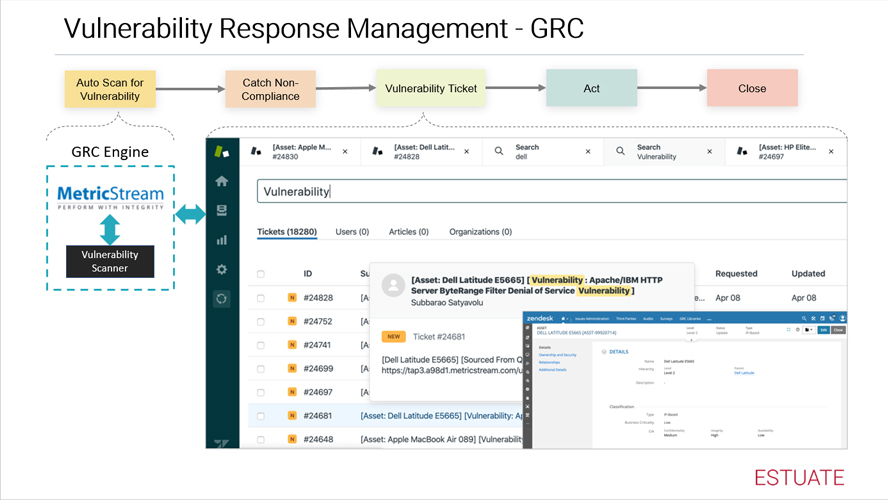Open the Reporting bar chart icon

coord(221,240)
